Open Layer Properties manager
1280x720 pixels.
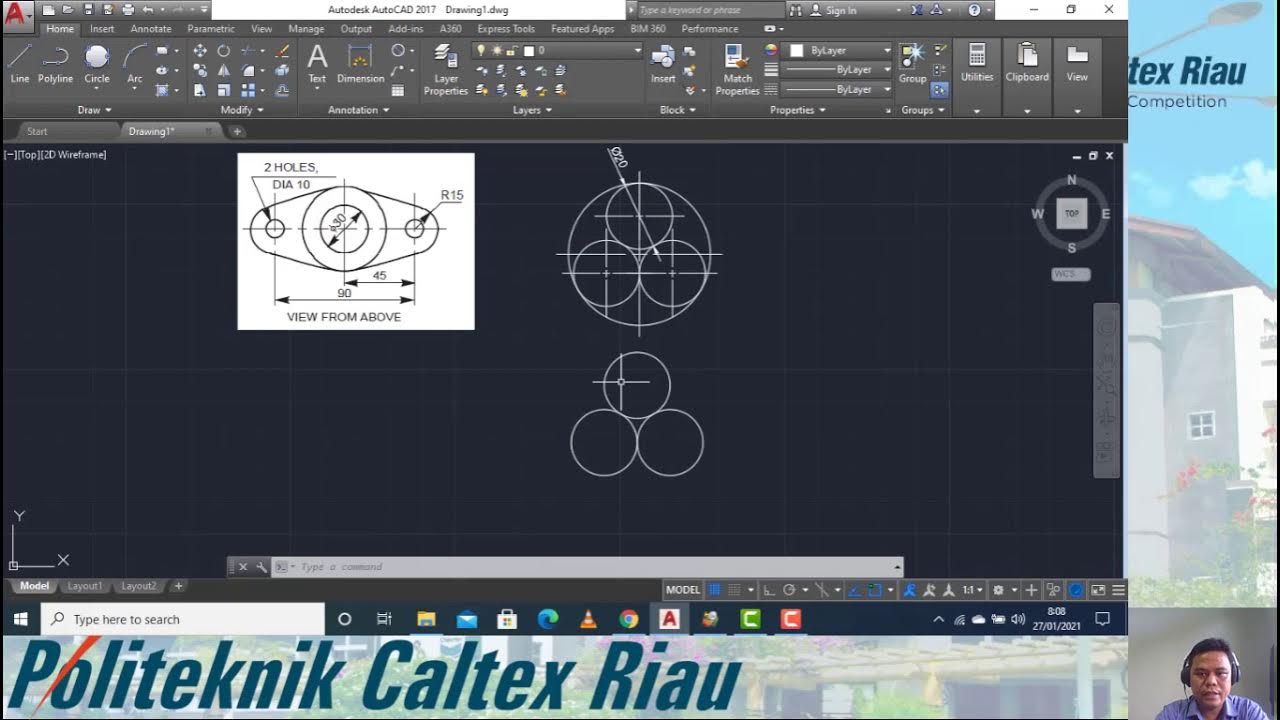click(446, 70)
